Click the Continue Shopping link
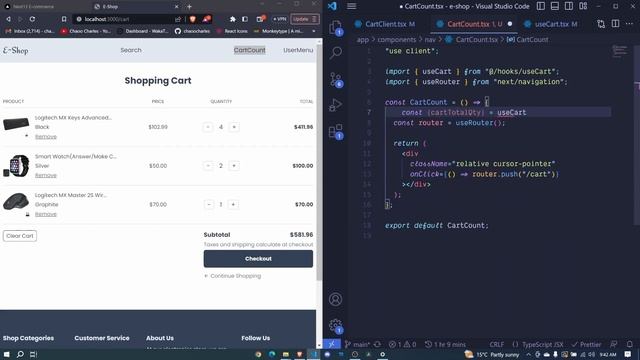Viewport: 640px width, 360px height. (232, 276)
